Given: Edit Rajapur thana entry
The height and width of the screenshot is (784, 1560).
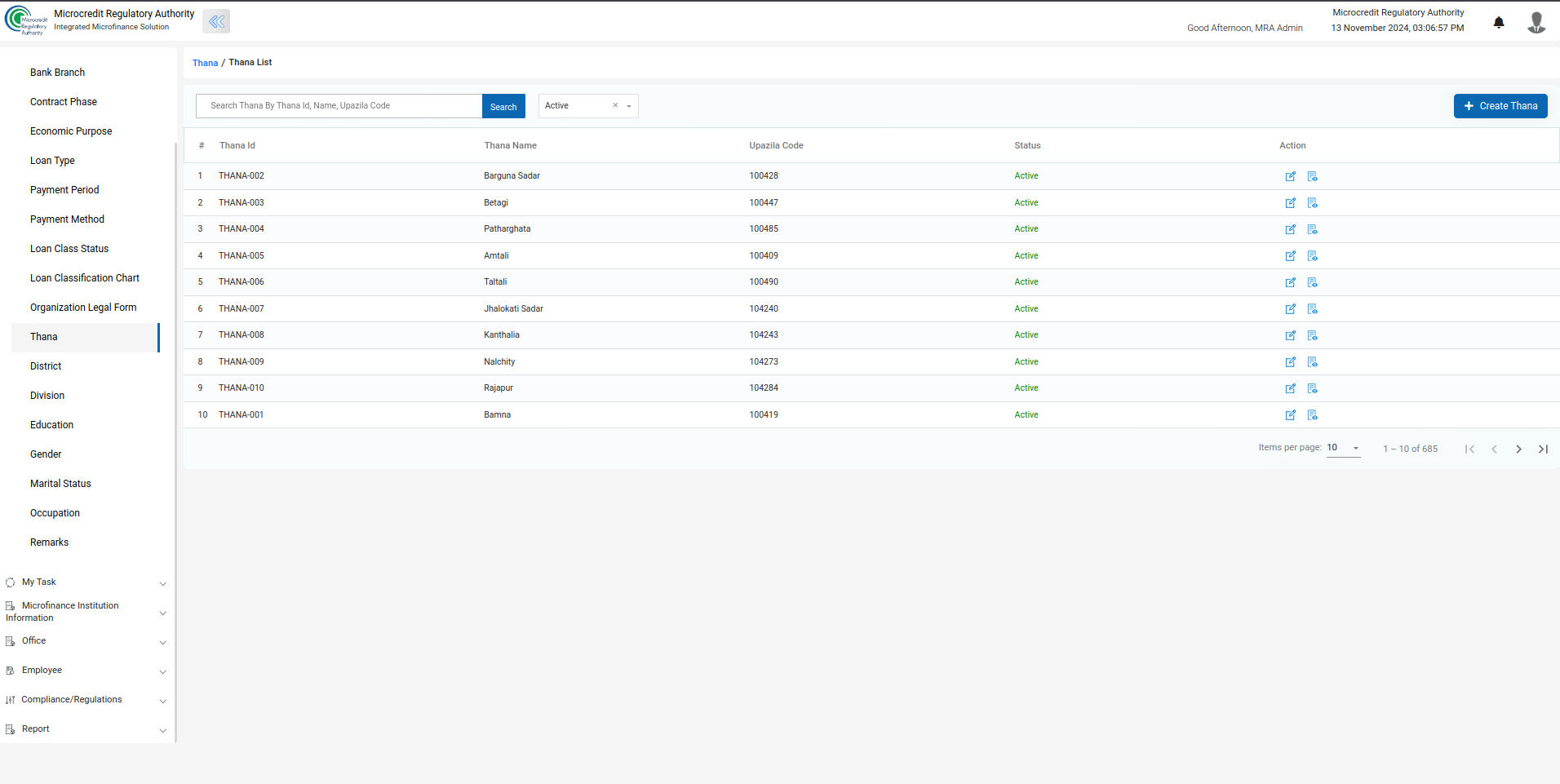Looking at the screenshot, I should (x=1291, y=388).
